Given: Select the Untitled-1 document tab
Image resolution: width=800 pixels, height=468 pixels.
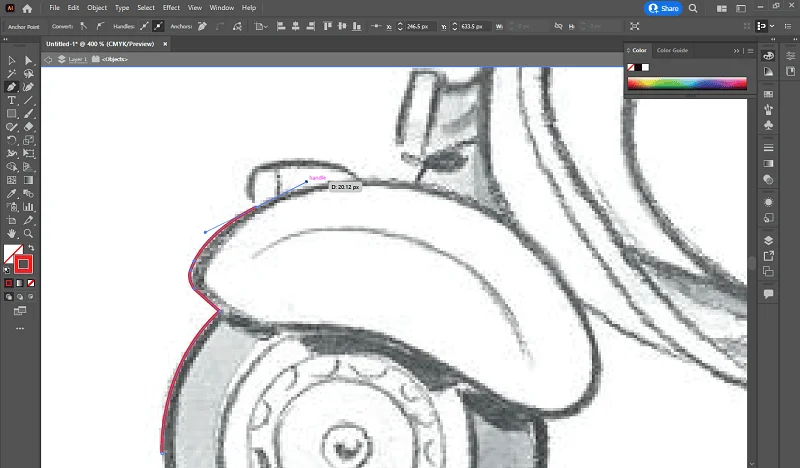Looking at the screenshot, I should (100, 44).
